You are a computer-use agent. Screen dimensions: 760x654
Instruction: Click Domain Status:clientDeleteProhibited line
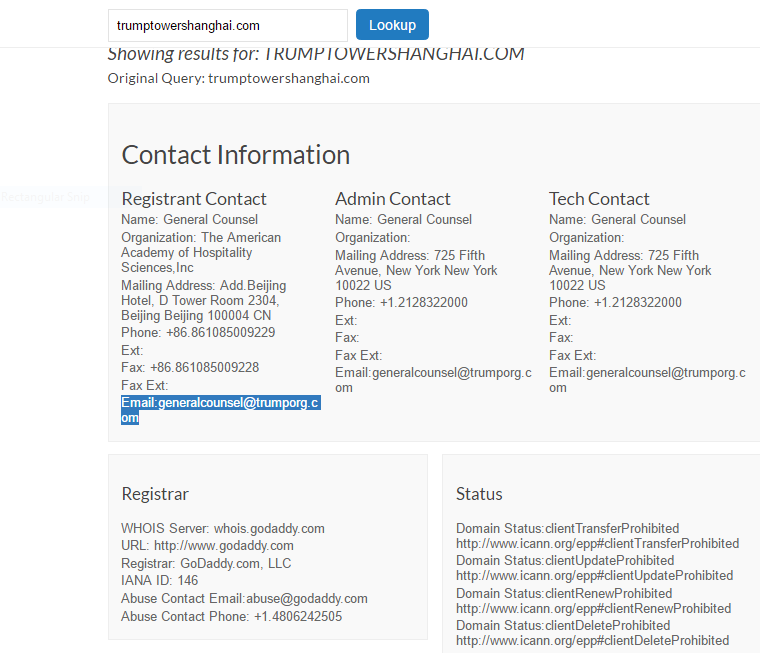tap(563, 625)
